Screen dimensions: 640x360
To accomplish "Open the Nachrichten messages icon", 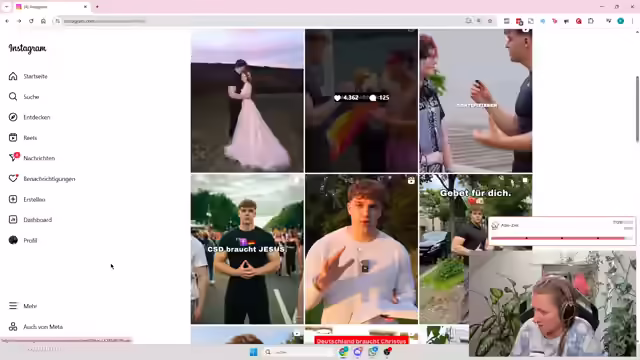I will coord(14,158).
